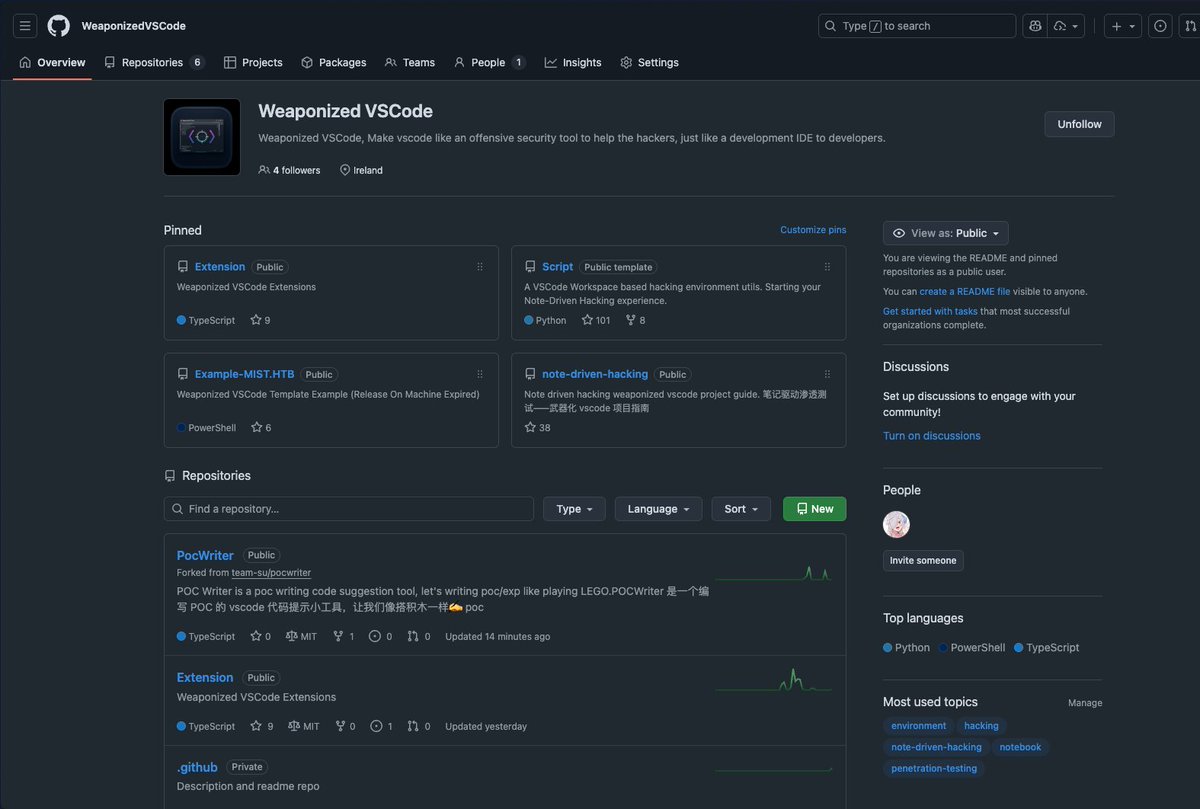Open the Insights tab
Image resolution: width=1200 pixels, height=809 pixels.
(573, 62)
